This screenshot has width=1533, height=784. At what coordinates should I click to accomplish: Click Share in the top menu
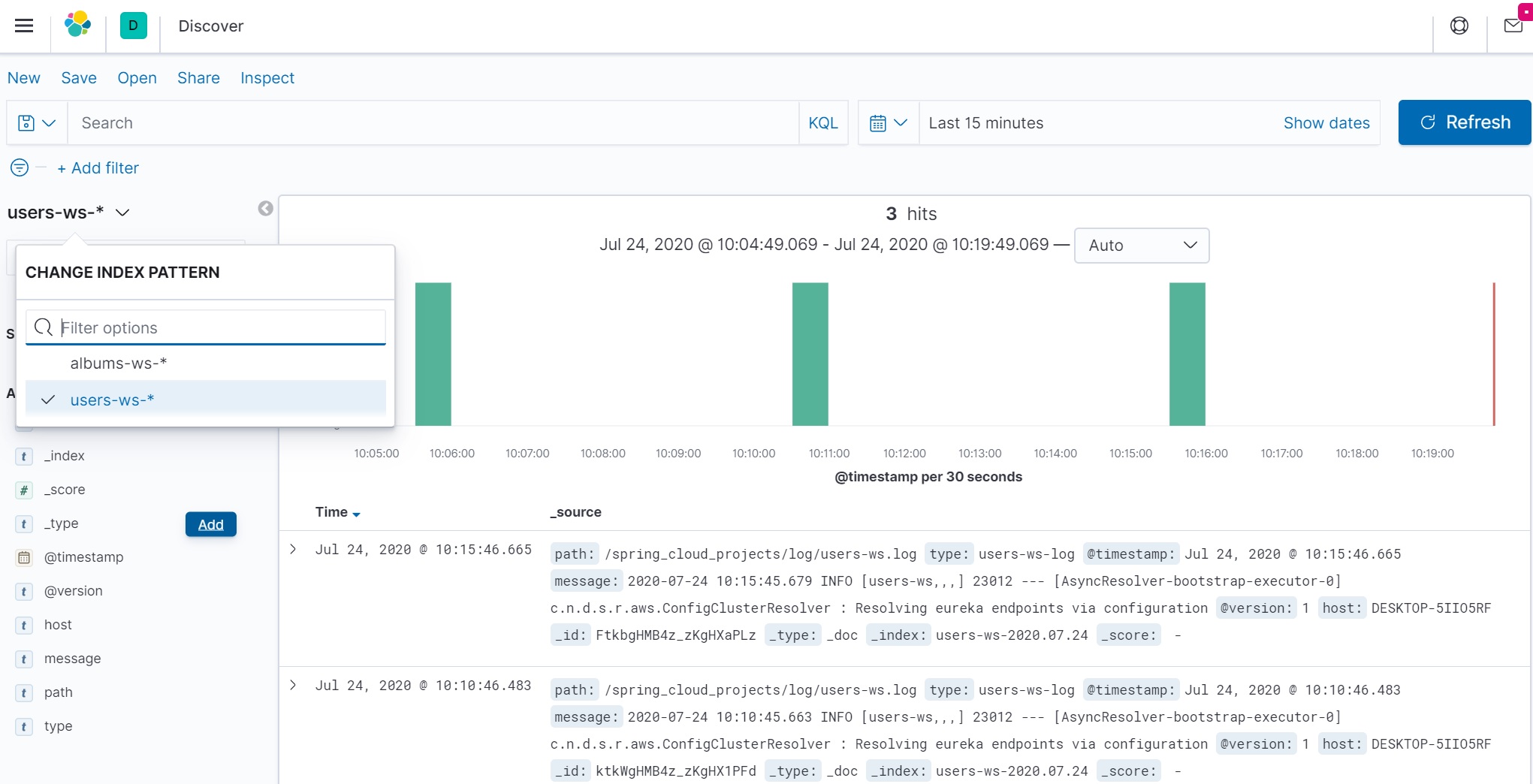point(198,78)
